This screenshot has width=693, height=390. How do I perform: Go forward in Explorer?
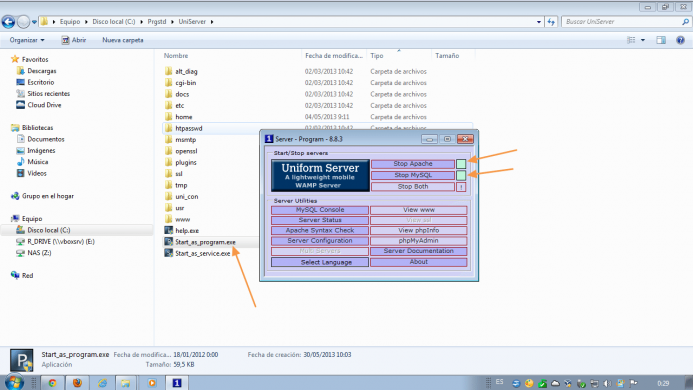click(23, 21)
